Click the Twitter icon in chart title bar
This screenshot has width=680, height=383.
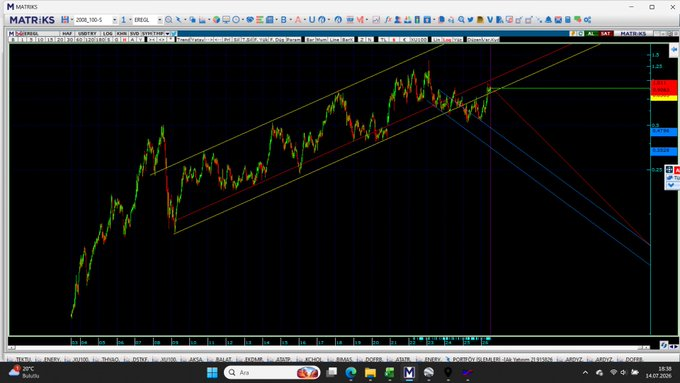pyautogui.click(x=174, y=33)
